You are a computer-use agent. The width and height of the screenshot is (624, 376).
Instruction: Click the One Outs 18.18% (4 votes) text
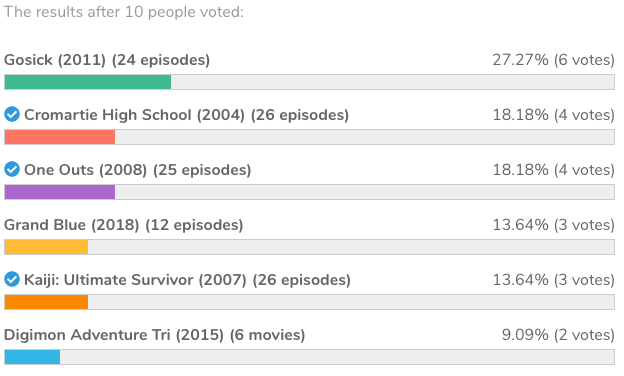(554, 170)
